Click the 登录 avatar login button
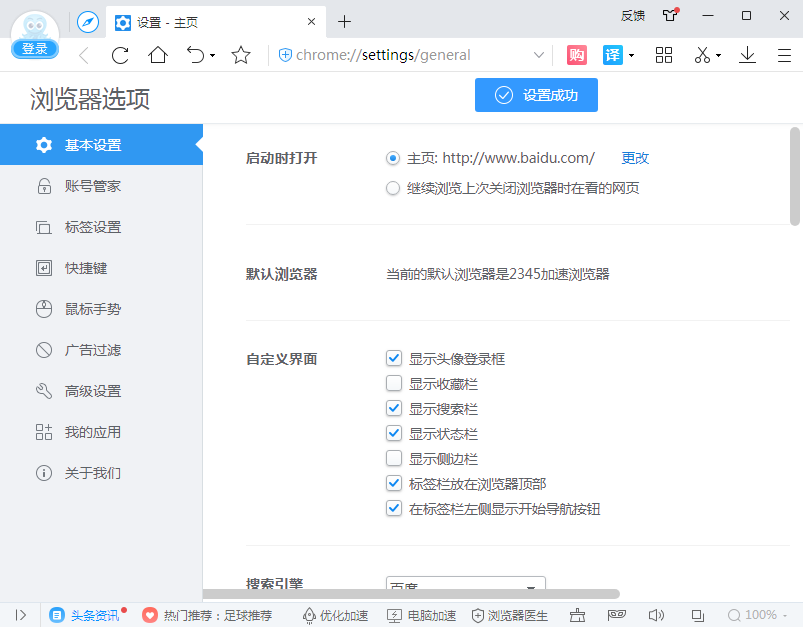The height and width of the screenshot is (627, 803). (x=35, y=49)
